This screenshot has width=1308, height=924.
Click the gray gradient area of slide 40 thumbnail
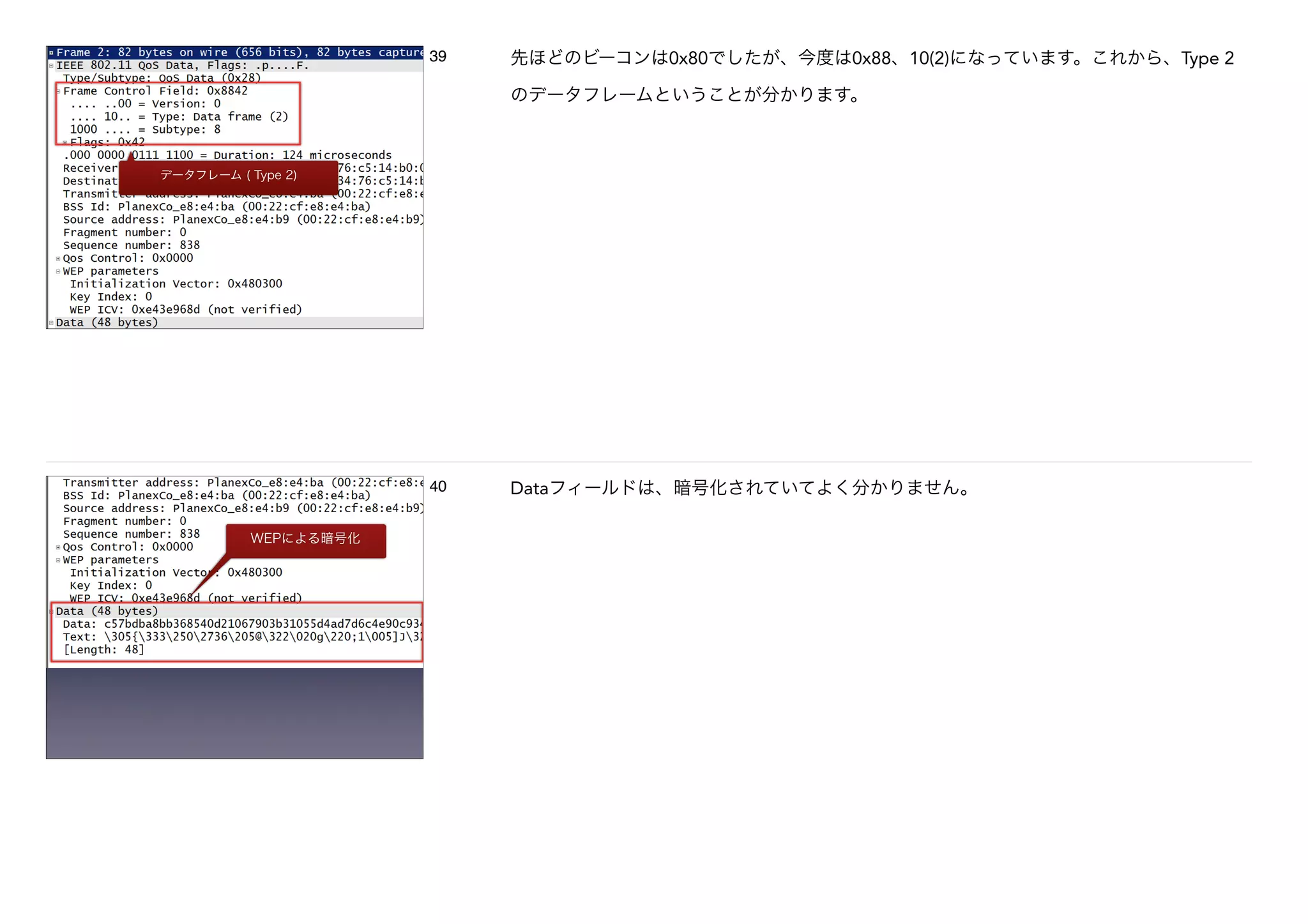[234, 713]
